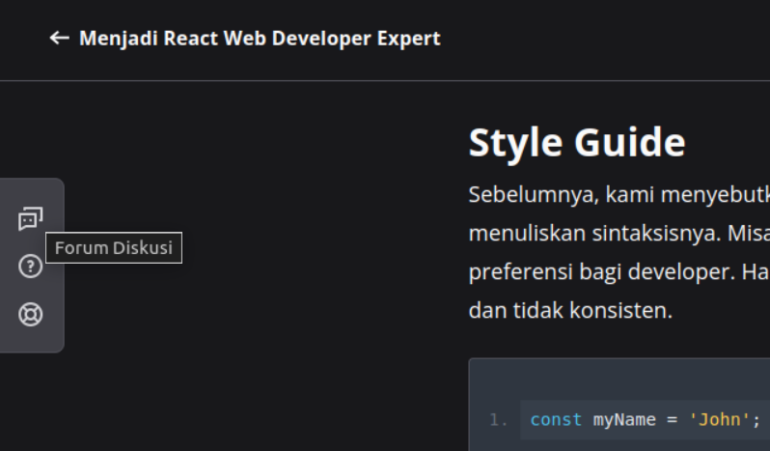This screenshot has width=770, height=451.
Task: Click the "myName" variable in code
Action: (x=623, y=420)
